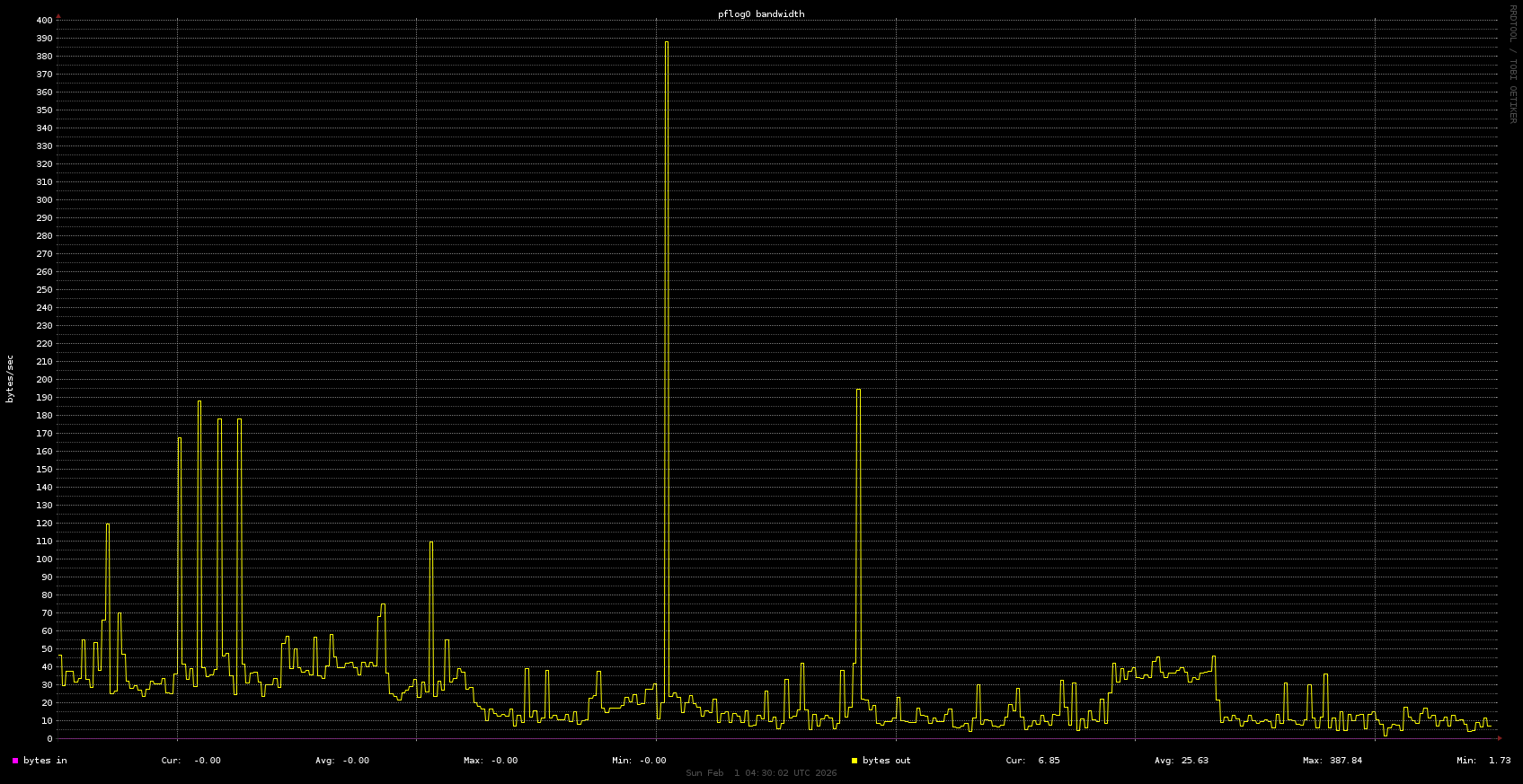Select the bytes out Cur value 6.85
This screenshot has width=1523, height=784.
(1049, 761)
